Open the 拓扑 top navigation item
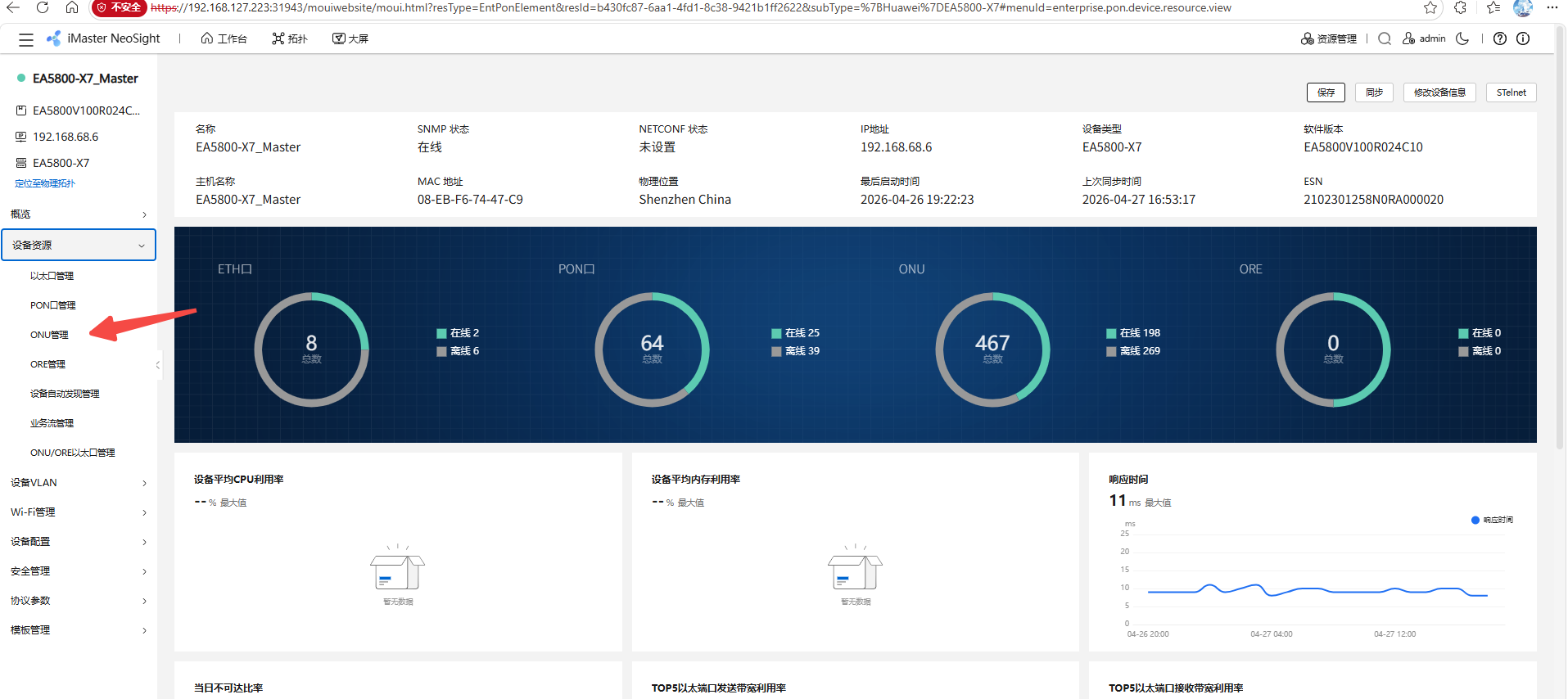1568x699 pixels. point(290,38)
